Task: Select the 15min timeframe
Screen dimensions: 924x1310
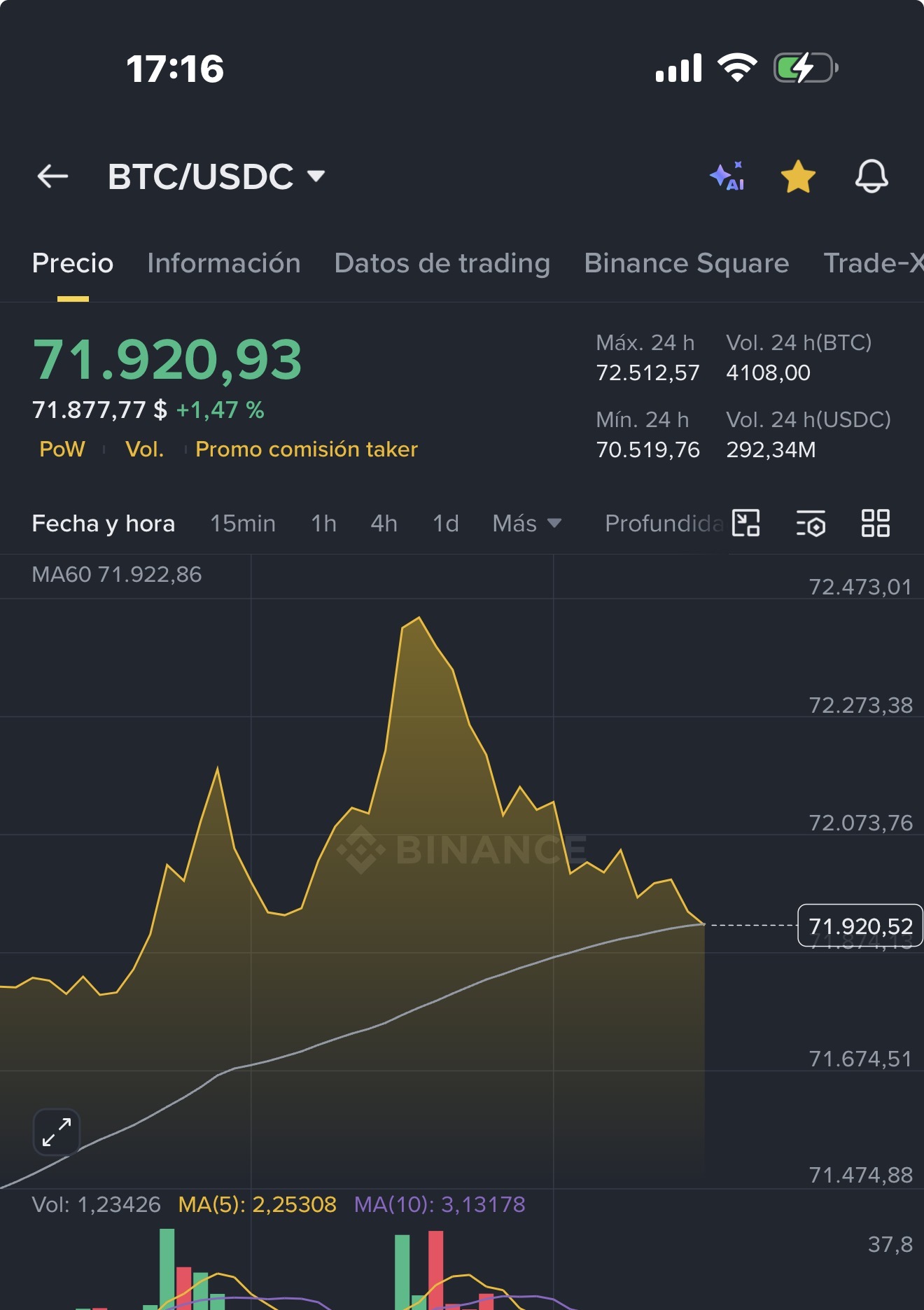Action: point(243,523)
